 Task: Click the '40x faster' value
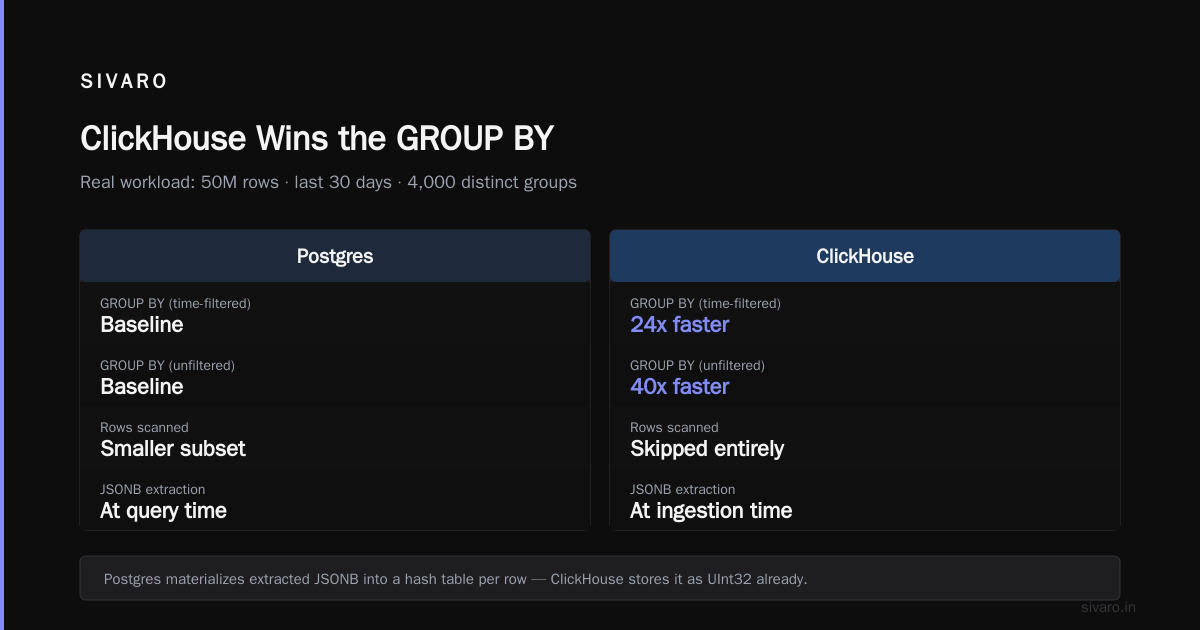pyautogui.click(x=680, y=387)
